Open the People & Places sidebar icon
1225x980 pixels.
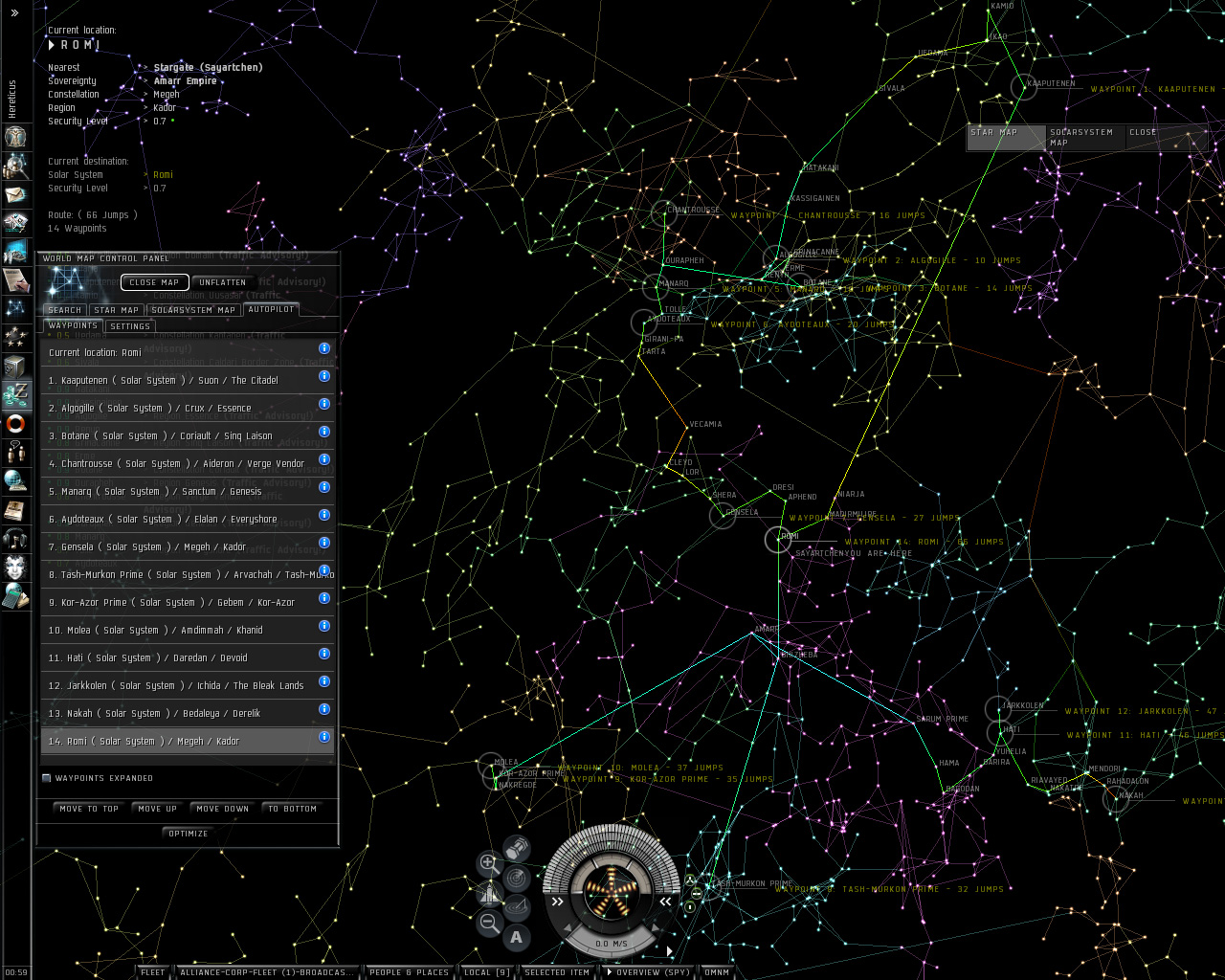click(x=15, y=167)
